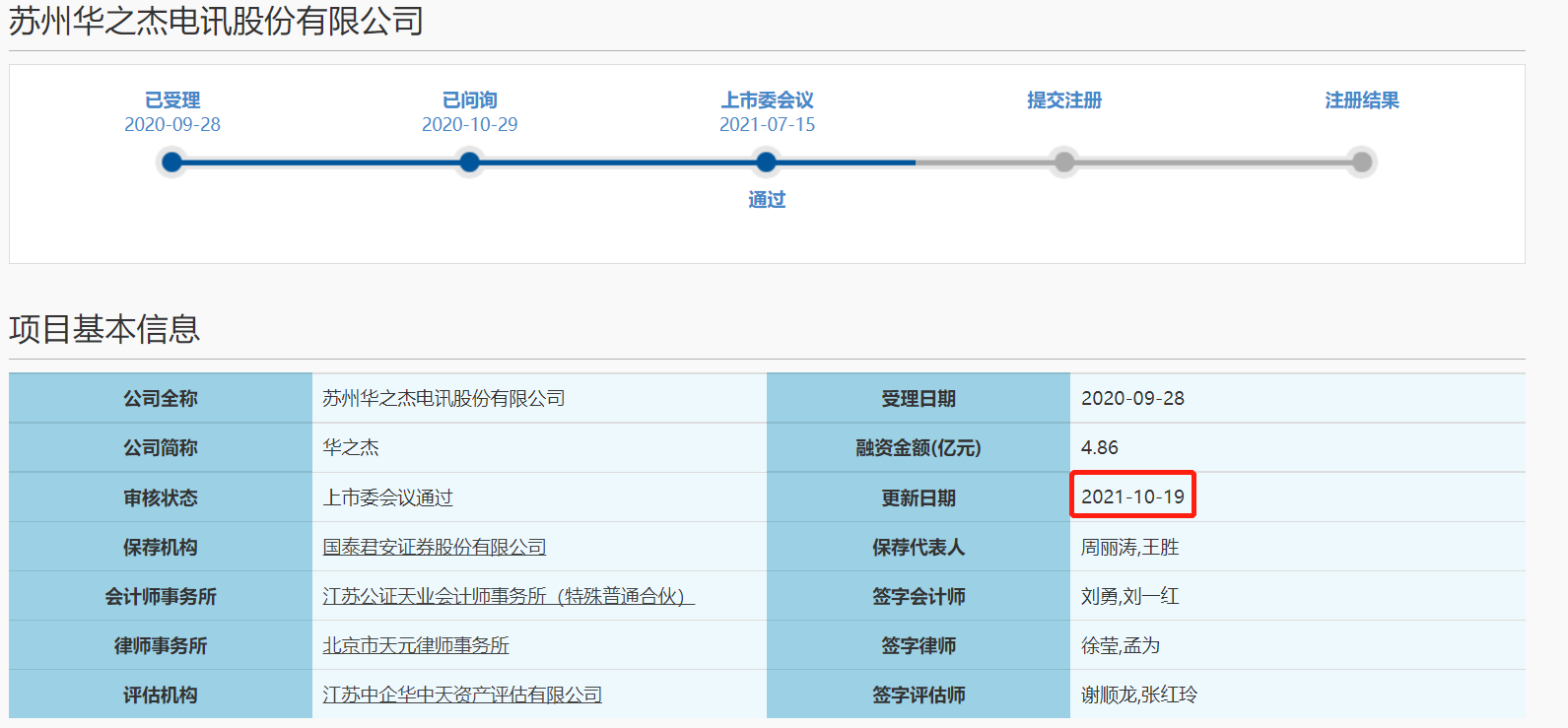Click the company full name value cell
This screenshot has height=728, width=1568.
(539, 398)
